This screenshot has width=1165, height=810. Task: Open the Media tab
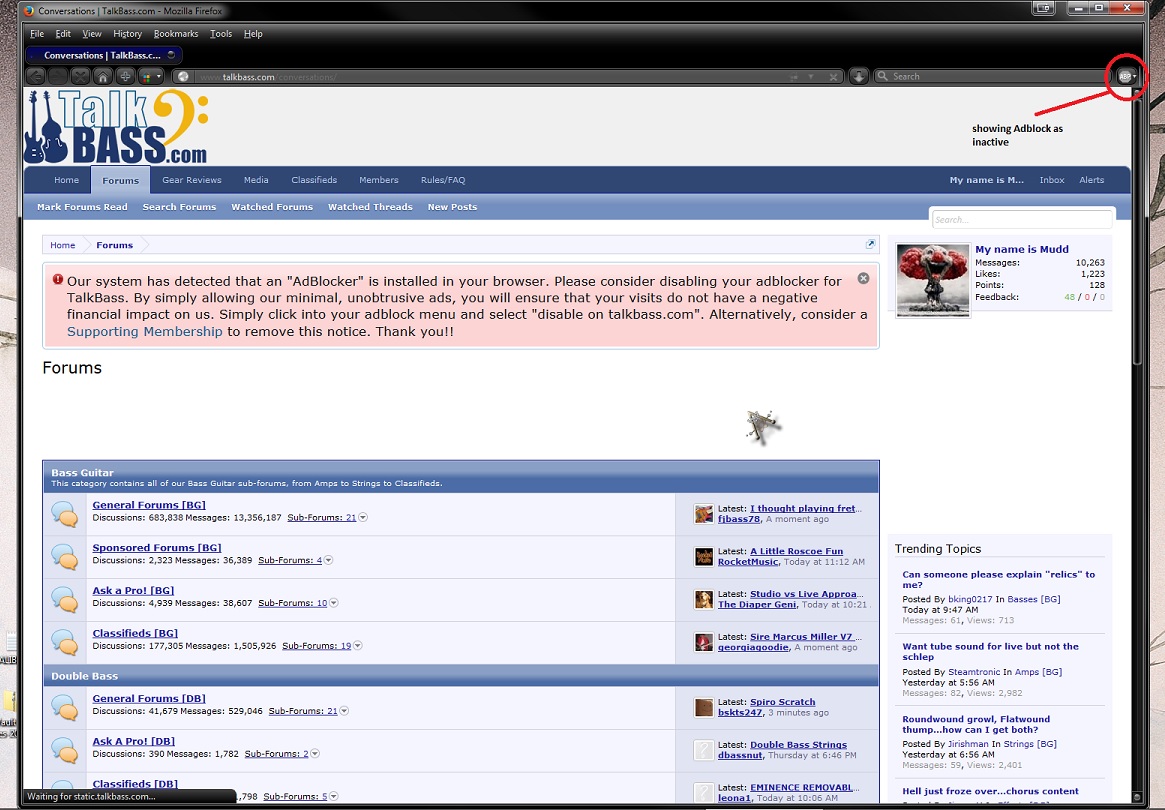[256, 180]
